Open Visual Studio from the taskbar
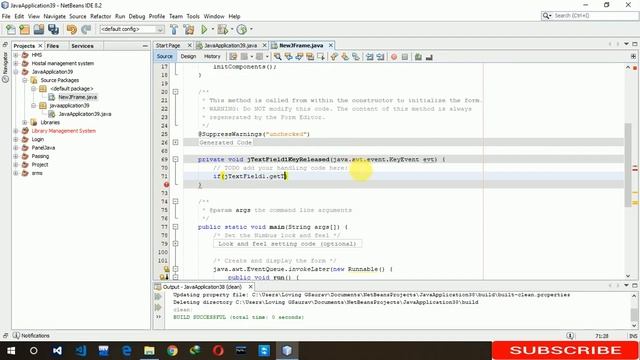Viewport: 640px width, 360px height. (x=57, y=351)
